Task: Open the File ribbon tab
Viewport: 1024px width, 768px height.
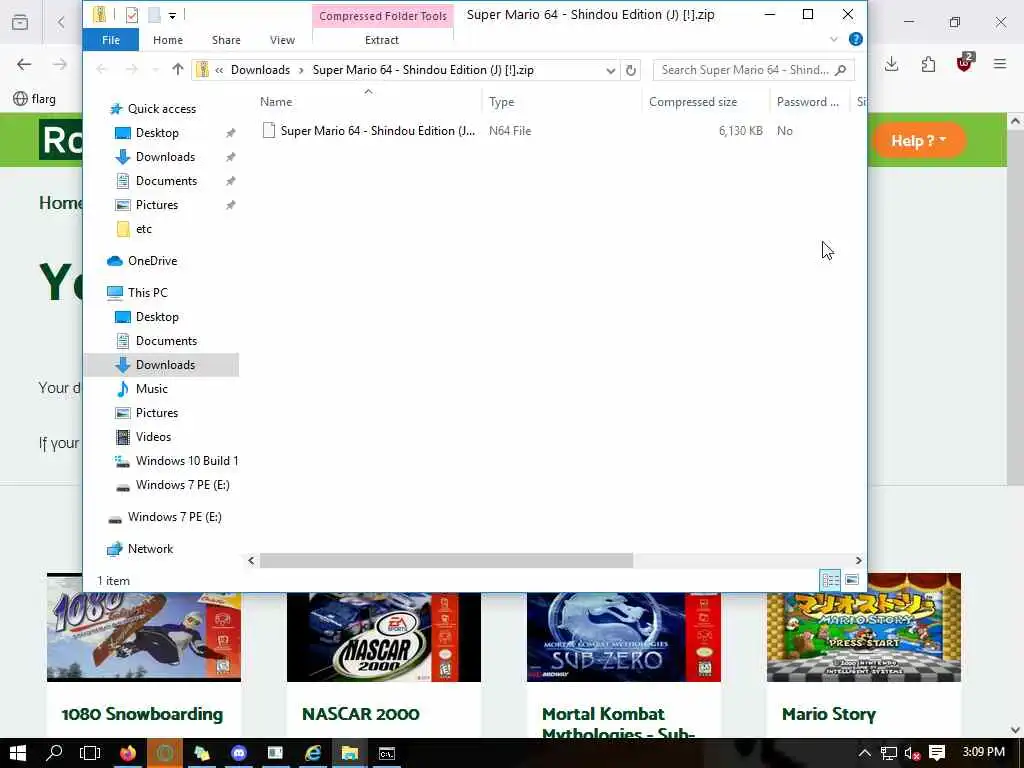Action: point(111,40)
